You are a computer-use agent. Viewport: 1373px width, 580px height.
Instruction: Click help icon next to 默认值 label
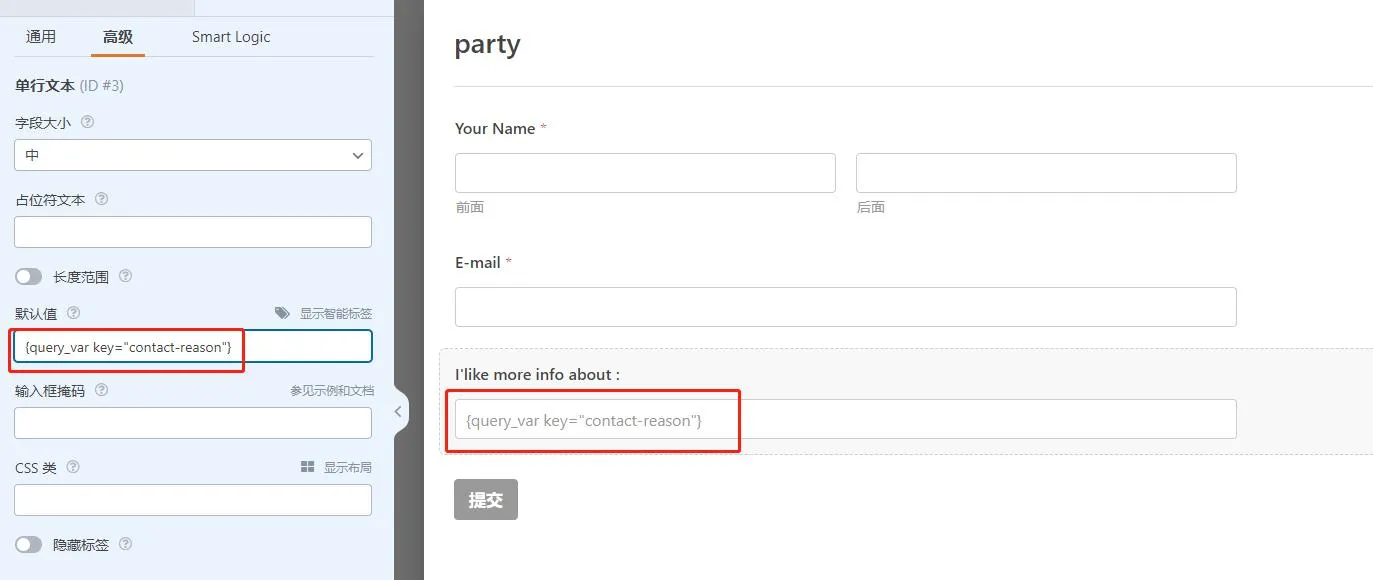[x=73, y=313]
